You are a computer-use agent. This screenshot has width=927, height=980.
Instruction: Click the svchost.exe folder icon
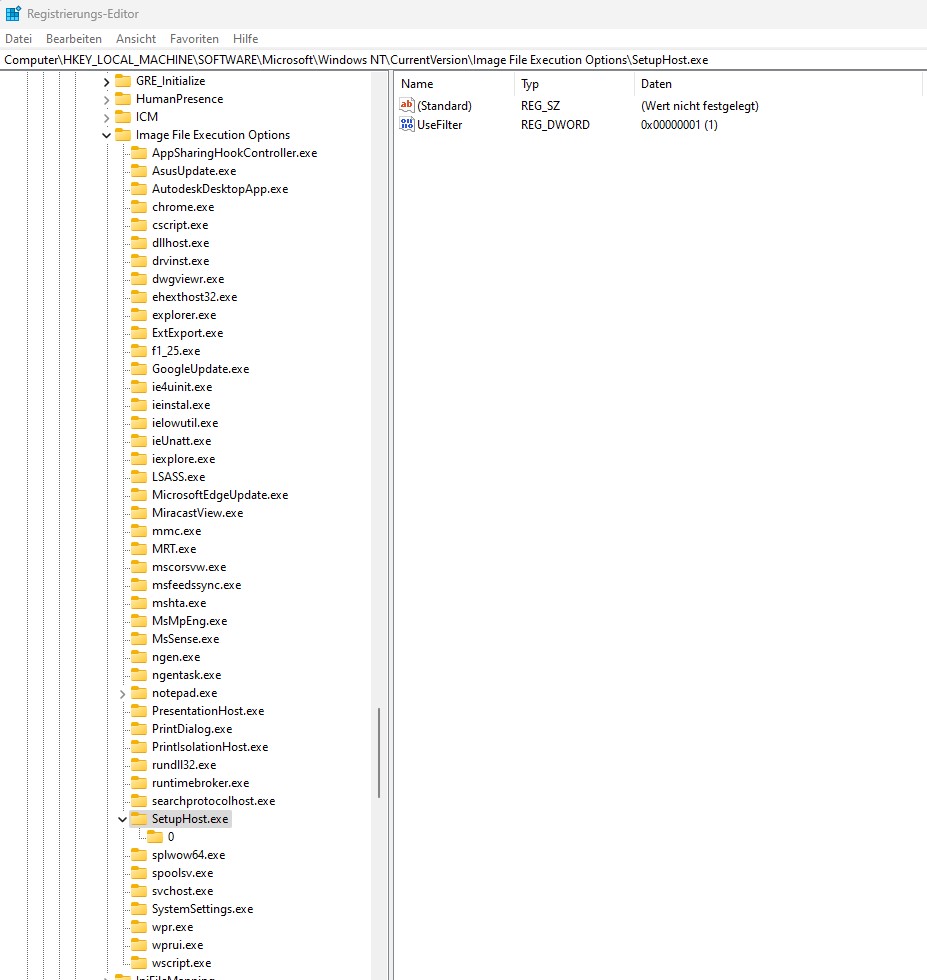[x=139, y=890]
